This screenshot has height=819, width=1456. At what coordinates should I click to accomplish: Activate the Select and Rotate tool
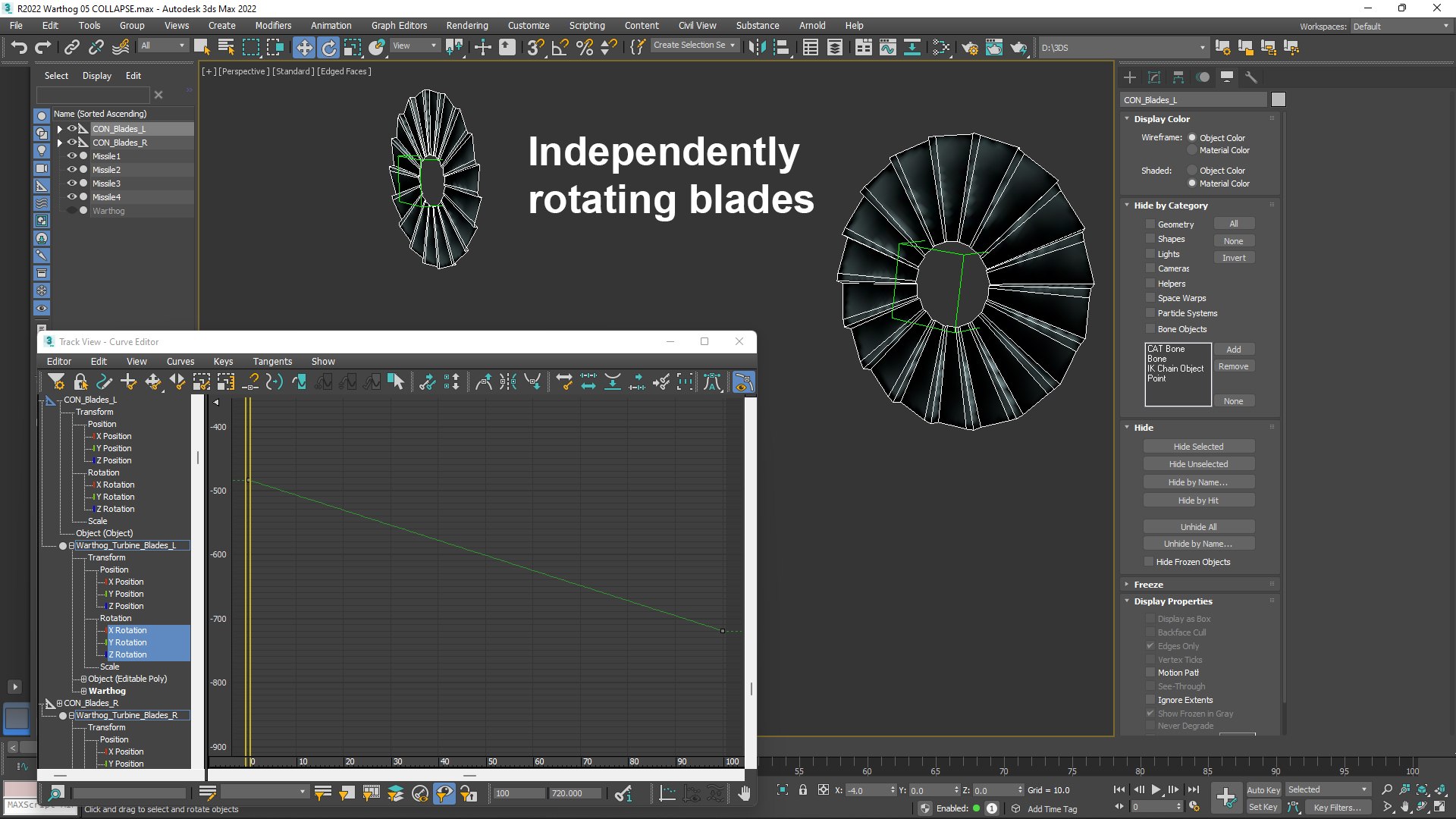328,48
